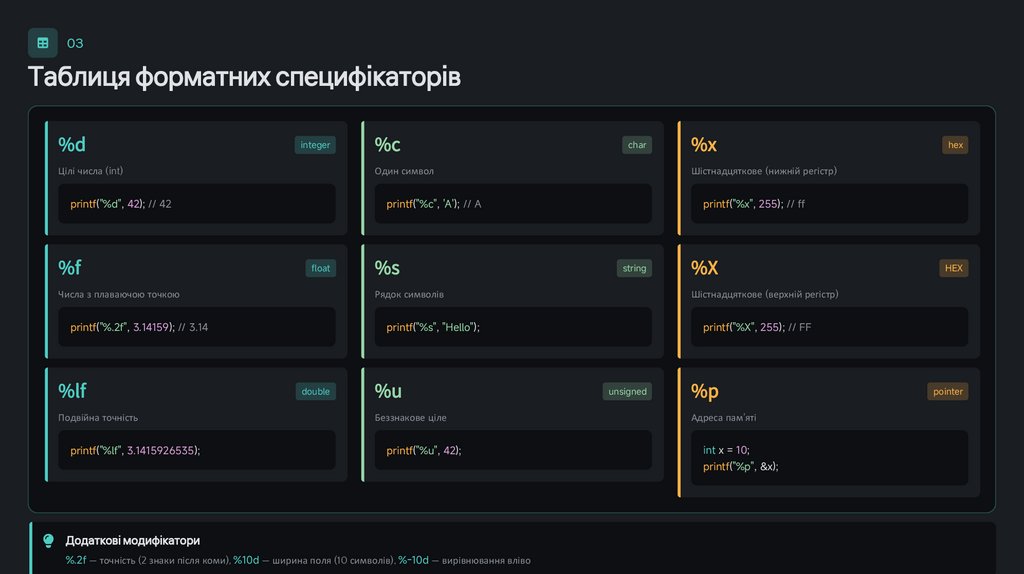Click the %p specifier heading
This screenshot has width=1024, height=574.
coord(705,391)
